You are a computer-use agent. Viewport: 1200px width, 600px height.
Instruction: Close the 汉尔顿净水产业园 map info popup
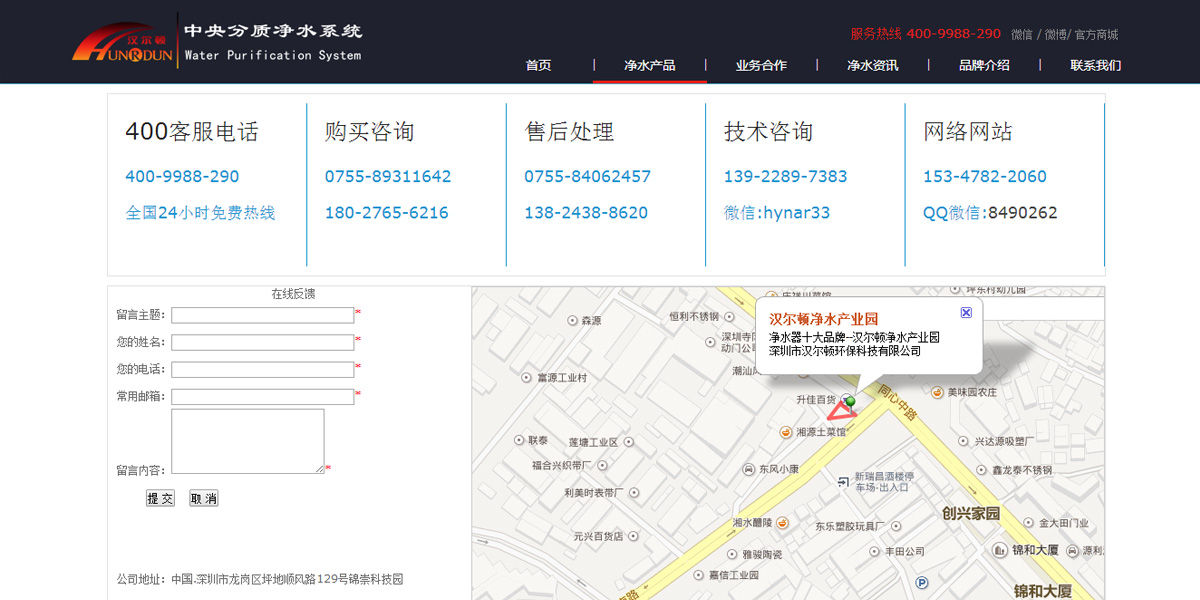(x=966, y=313)
